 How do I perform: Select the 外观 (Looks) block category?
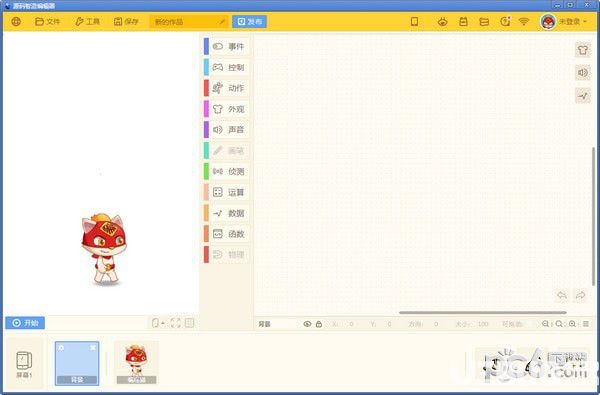(x=227, y=109)
